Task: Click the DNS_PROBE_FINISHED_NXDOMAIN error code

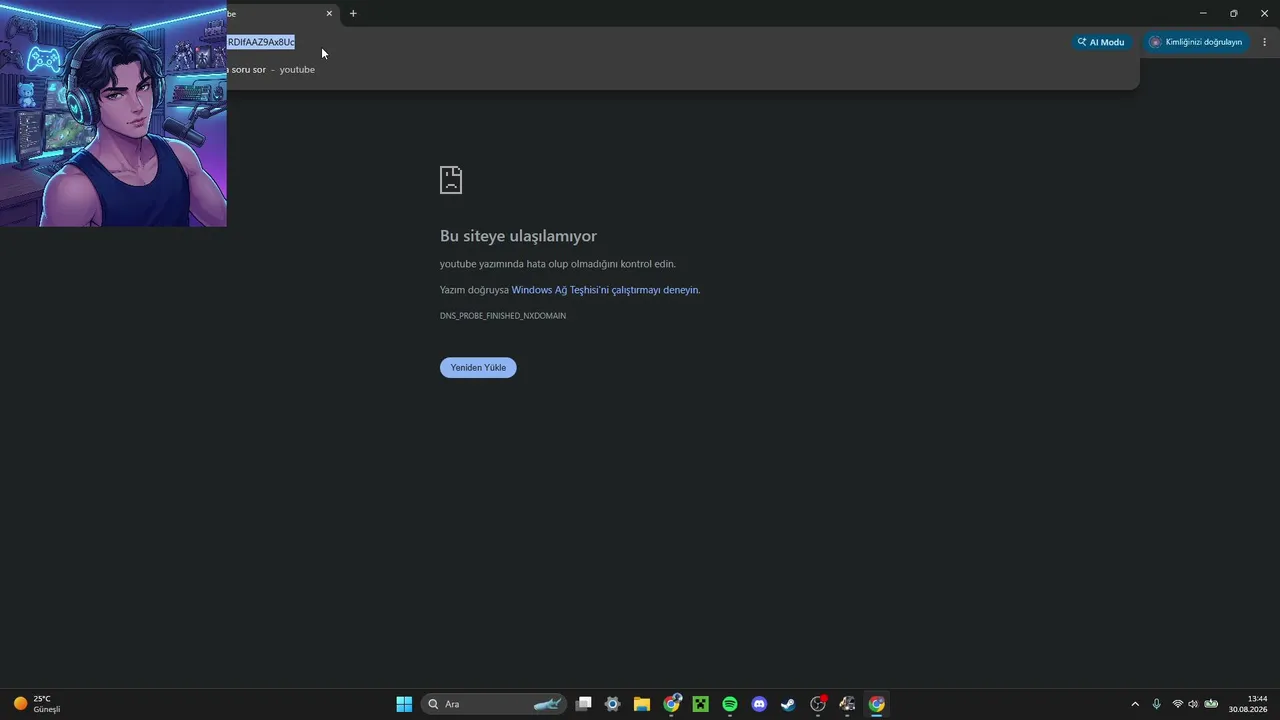Action: coord(503,316)
